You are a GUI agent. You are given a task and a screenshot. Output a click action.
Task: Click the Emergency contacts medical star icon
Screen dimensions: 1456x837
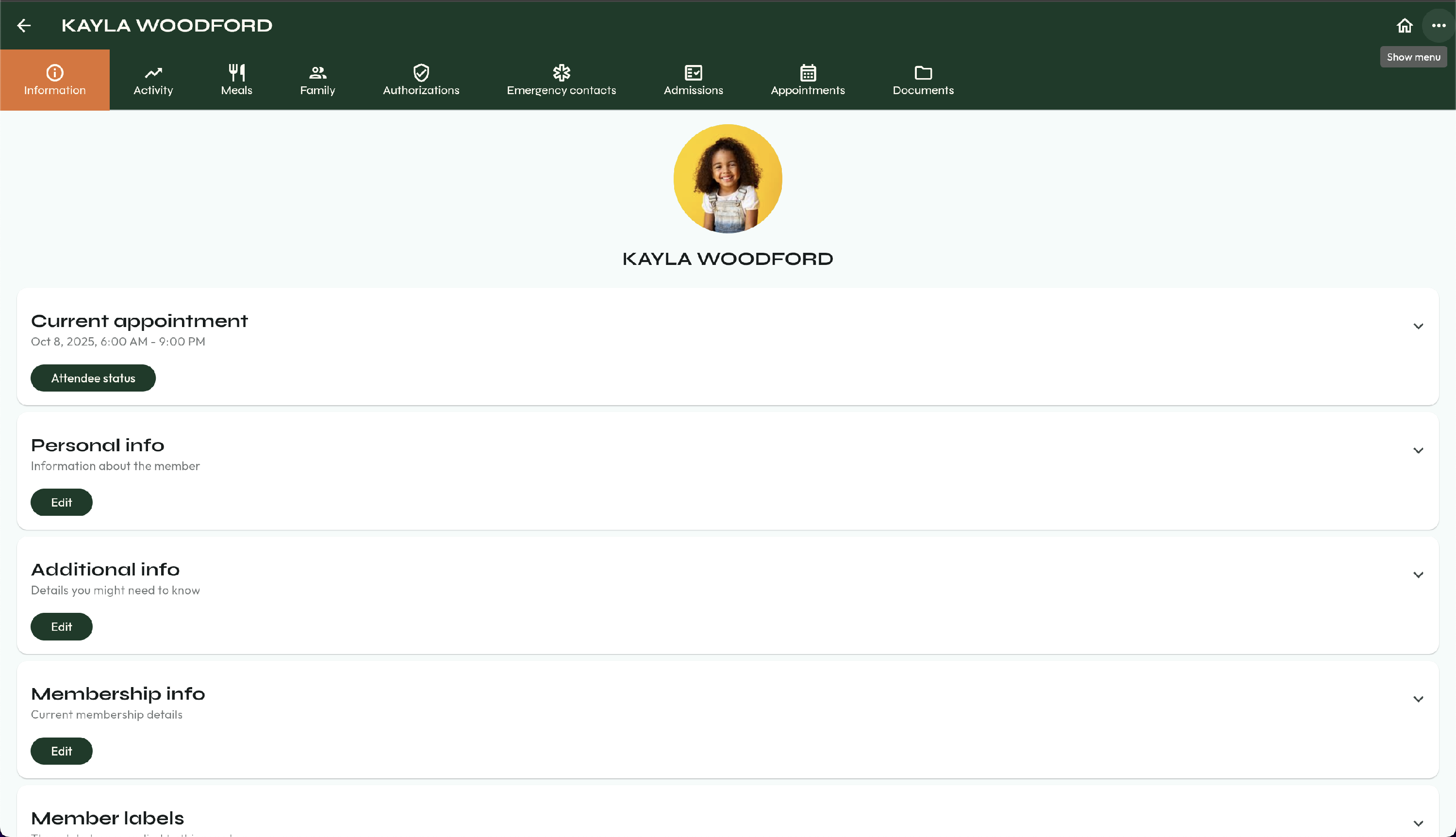[x=561, y=72]
